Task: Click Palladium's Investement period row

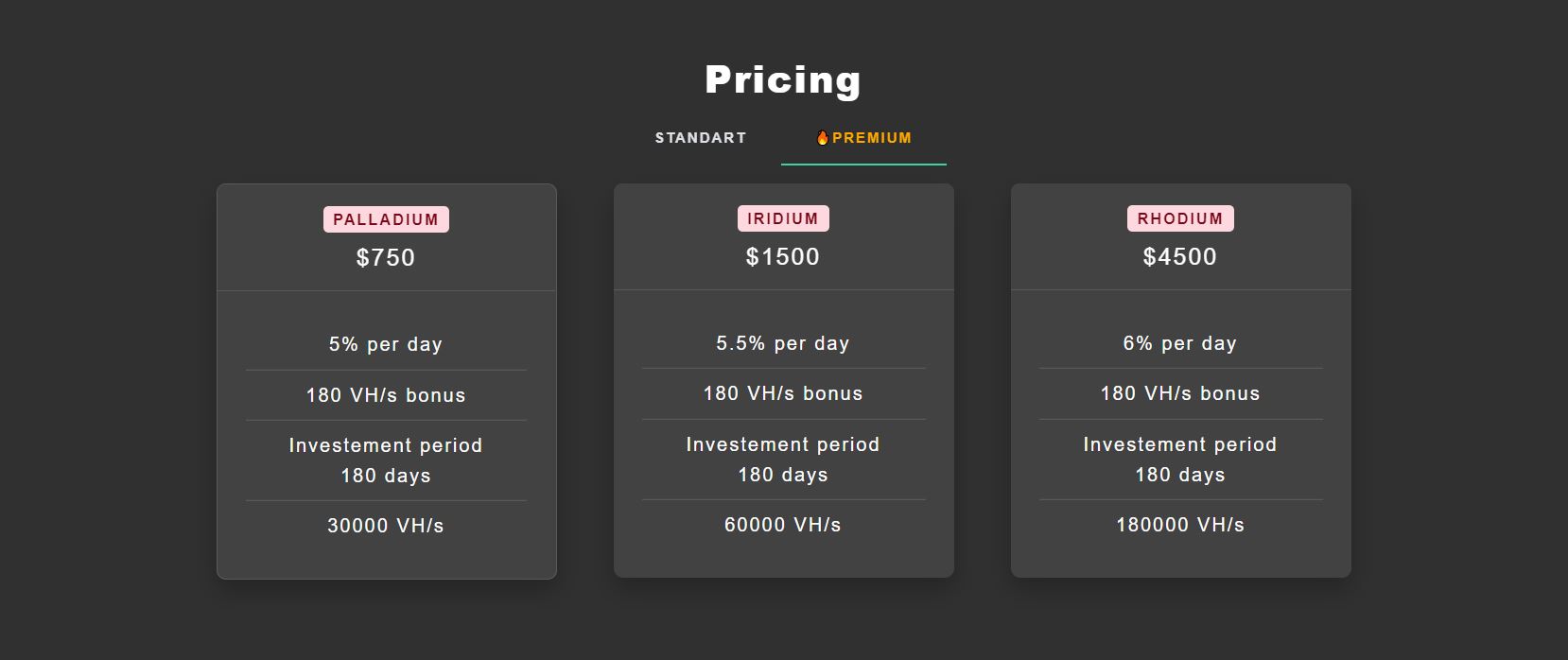Action: coord(386,460)
